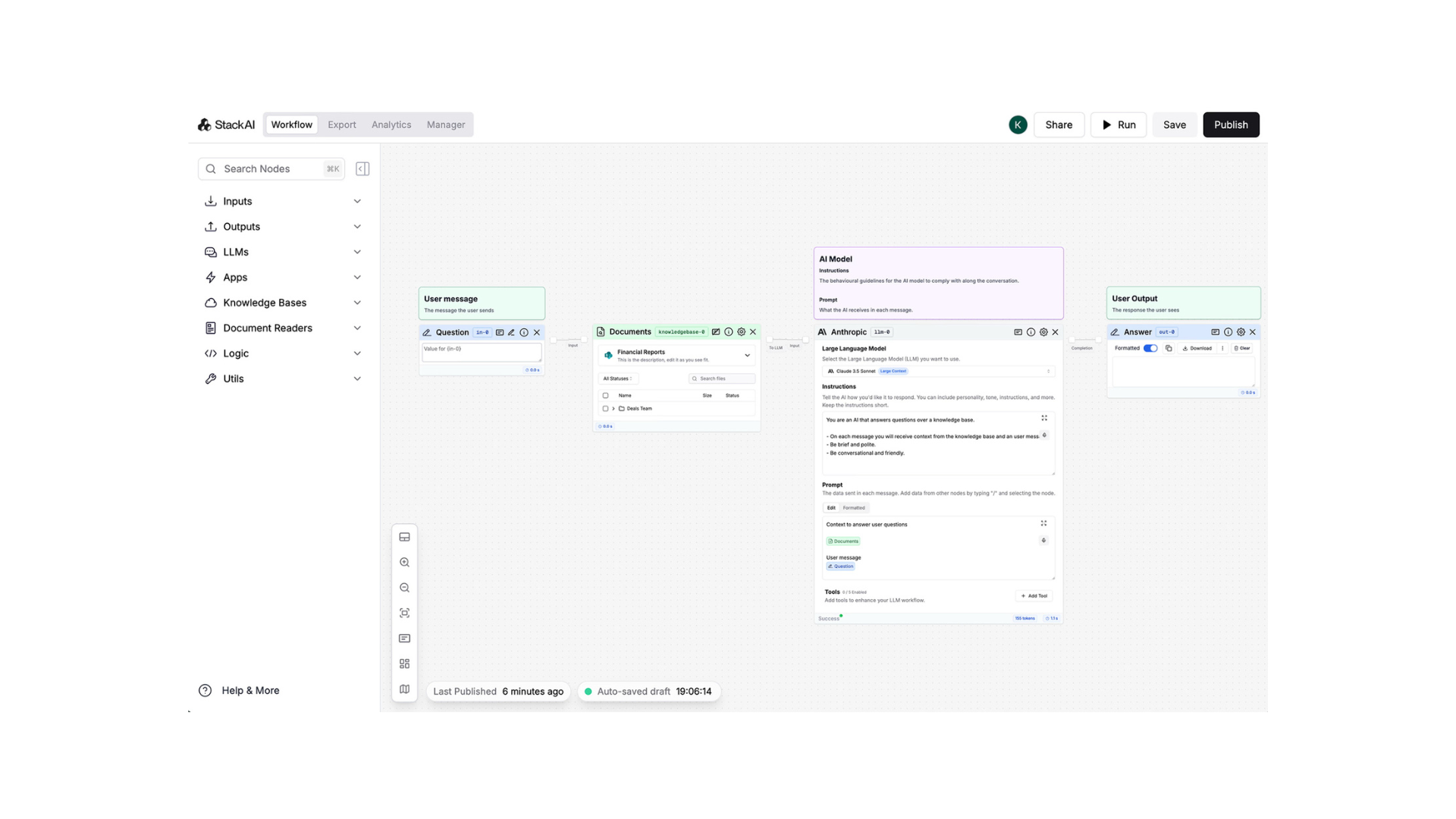Screen dimensions: 1456x819
Task: Click info icon on Documents node
Action: [729, 332]
